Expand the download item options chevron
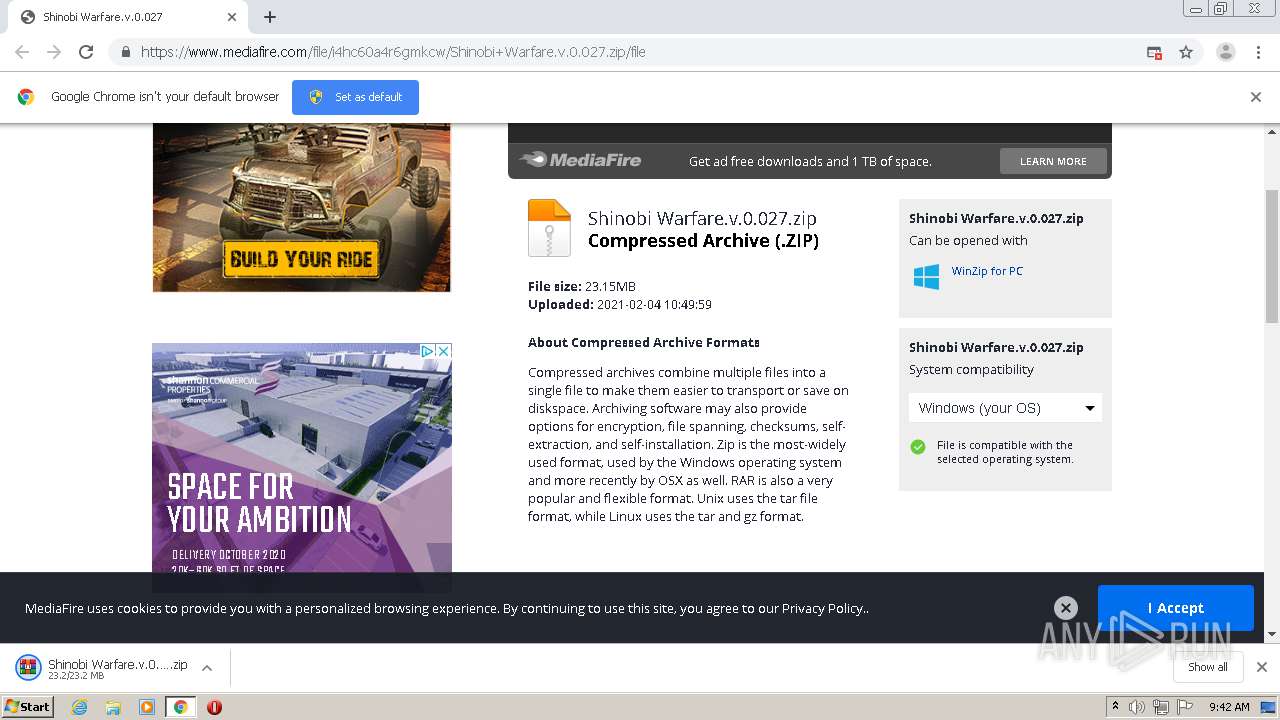The width and height of the screenshot is (1280, 720). [207, 668]
